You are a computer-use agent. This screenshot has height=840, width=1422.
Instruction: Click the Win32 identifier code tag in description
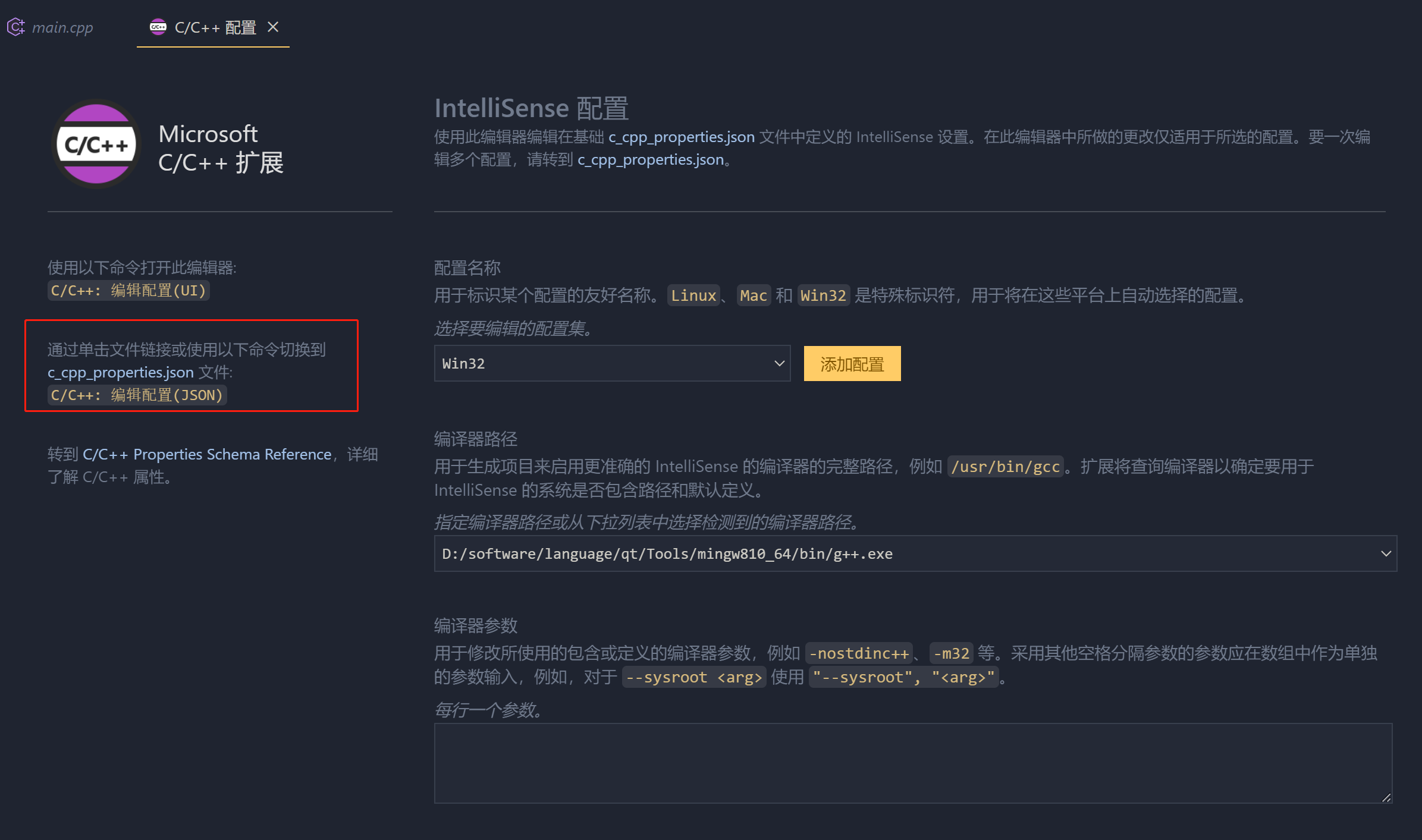point(823,295)
